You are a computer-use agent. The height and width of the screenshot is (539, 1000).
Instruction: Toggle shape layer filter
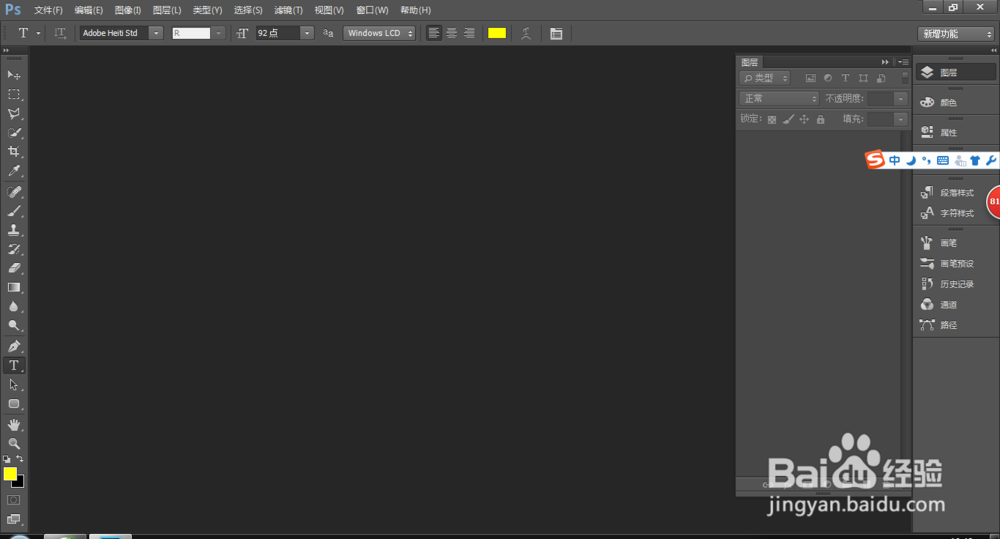[863, 78]
